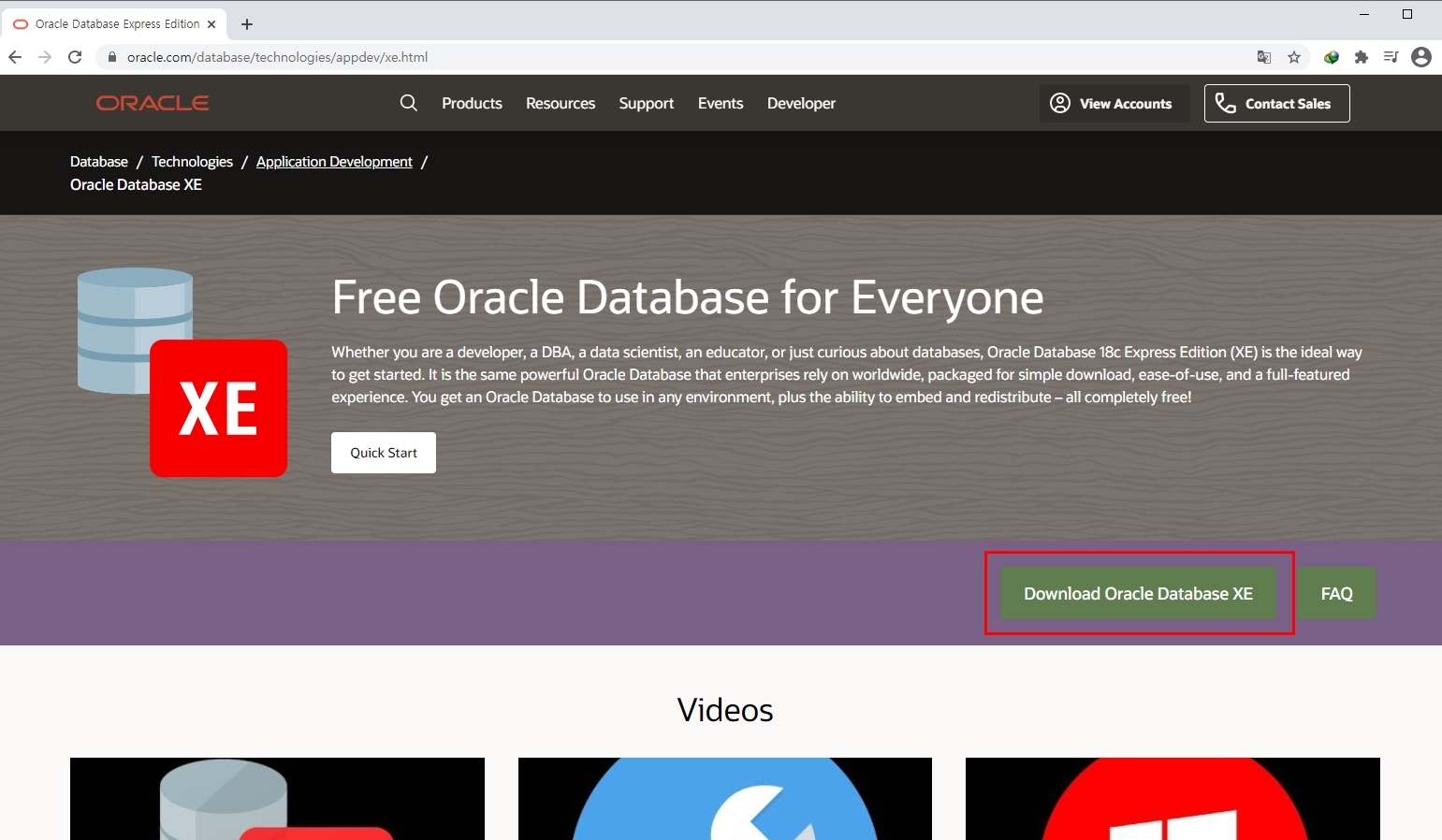Click the Oracle logo
Image resolution: width=1442 pixels, height=840 pixels.
153,103
